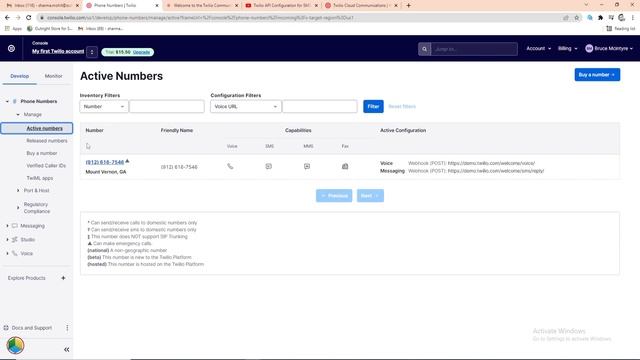The width and height of the screenshot is (640, 360).
Task: Click the Fax capability icon
Action: [x=345, y=167]
